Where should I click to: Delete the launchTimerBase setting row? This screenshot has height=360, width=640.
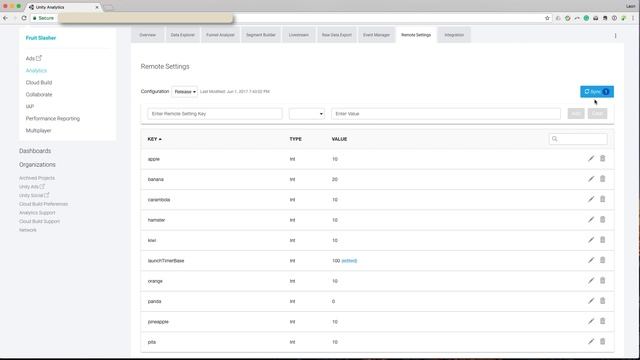(602, 260)
